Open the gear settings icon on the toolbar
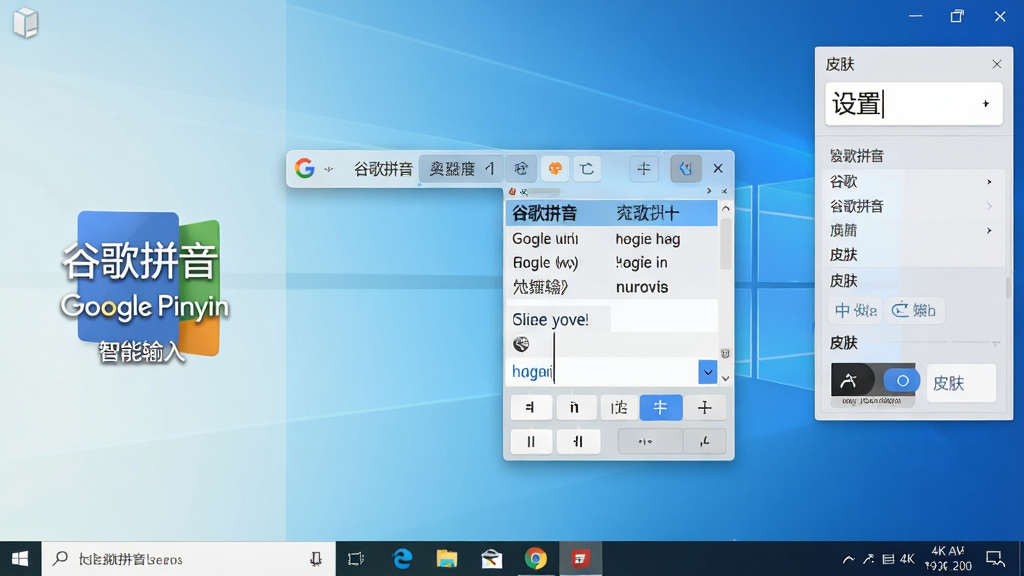Screen dimensions: 1024x576 pos(520,169)
